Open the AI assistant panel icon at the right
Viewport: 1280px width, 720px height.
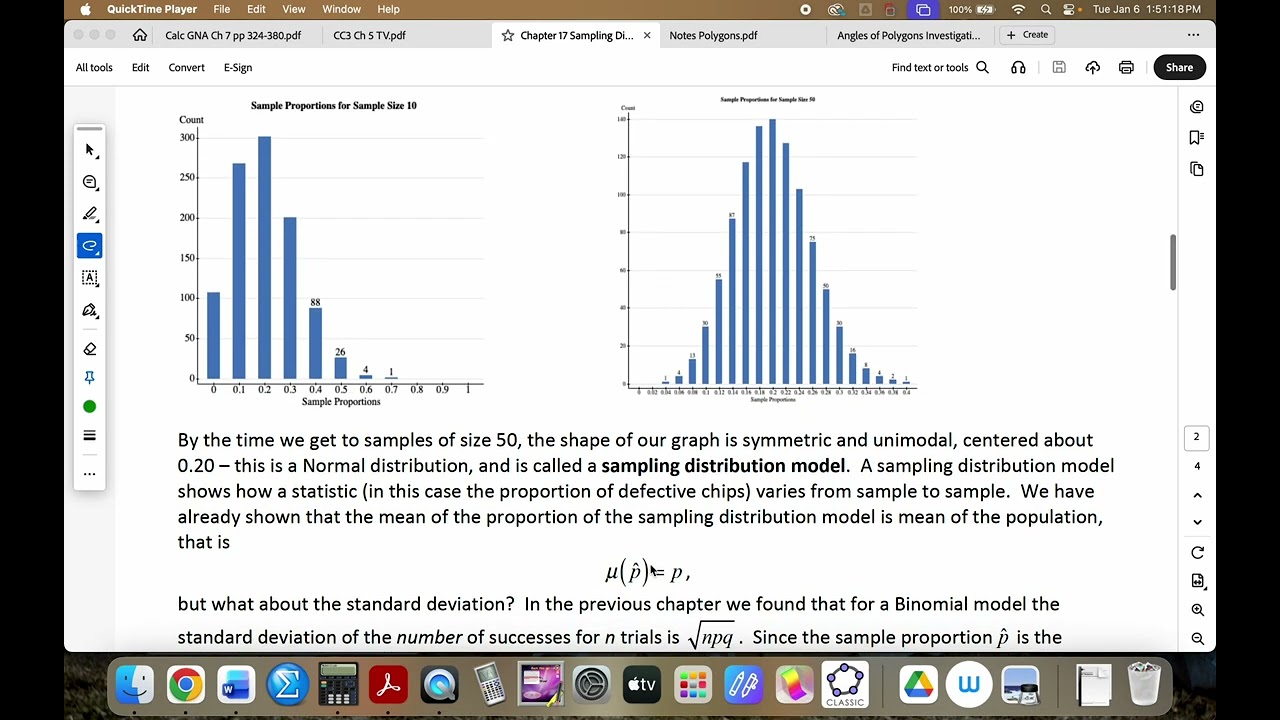1197,107
